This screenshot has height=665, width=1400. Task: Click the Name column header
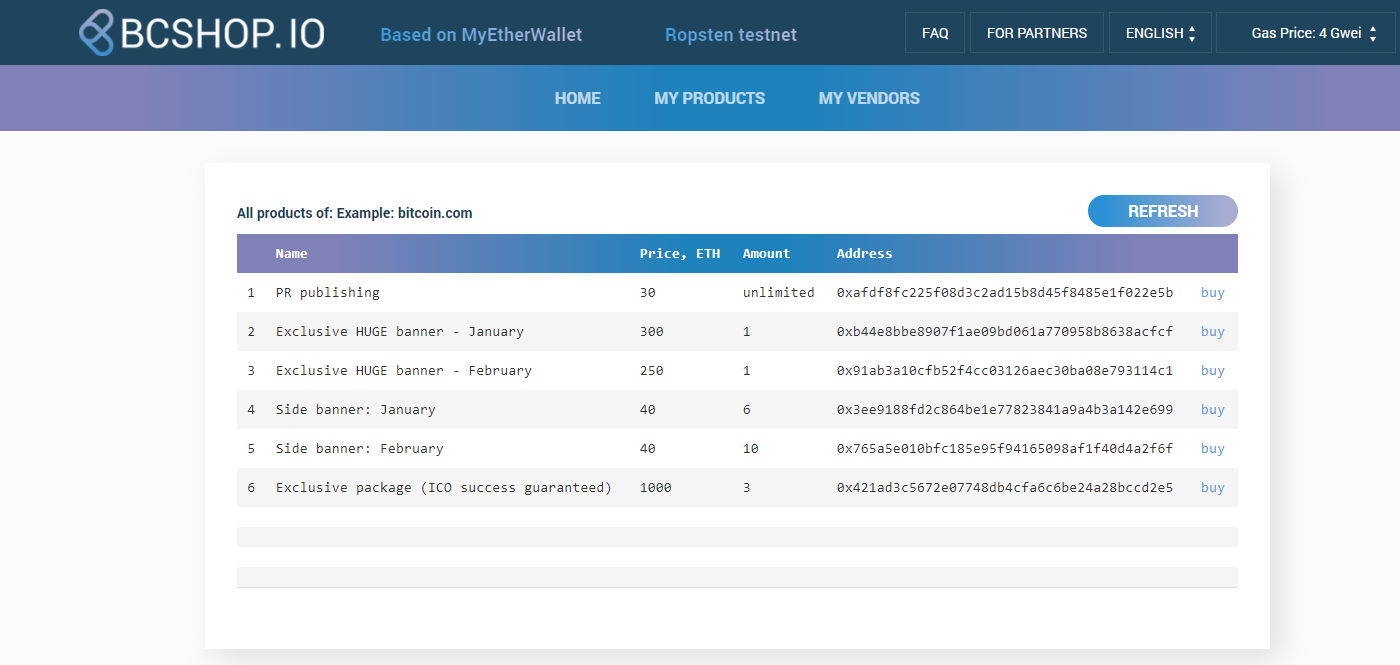coord(292,254)
